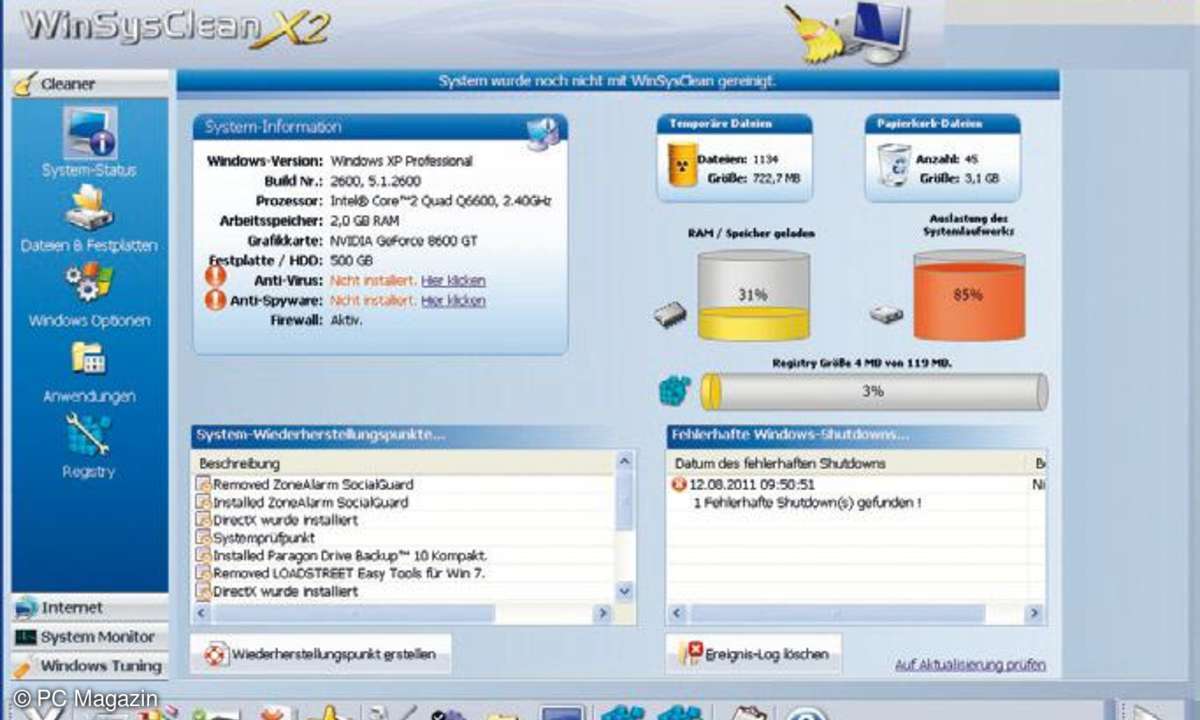1200x720 pixels.
Task: Click scroll-down arrow of restore points list
Action: coord(625,591)
